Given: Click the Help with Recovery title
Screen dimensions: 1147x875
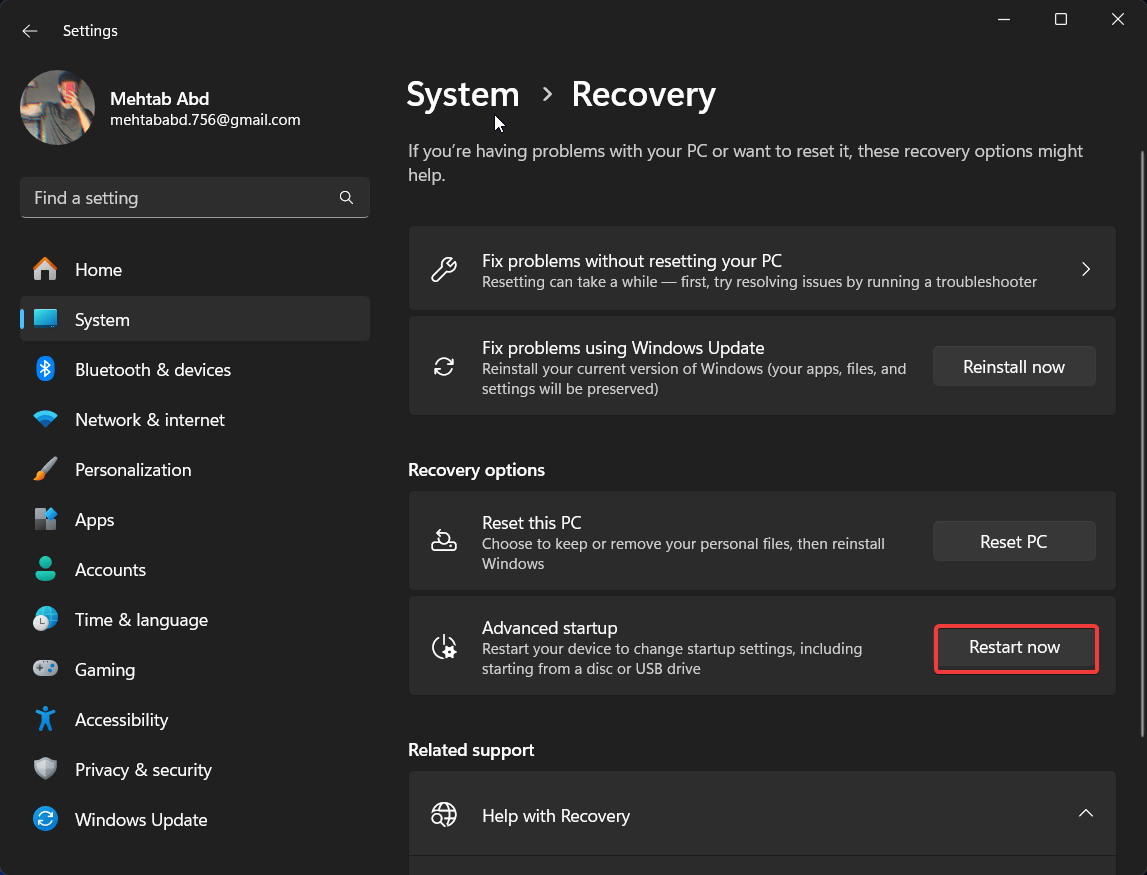Looking at the screenshot, I should (556, 816).
